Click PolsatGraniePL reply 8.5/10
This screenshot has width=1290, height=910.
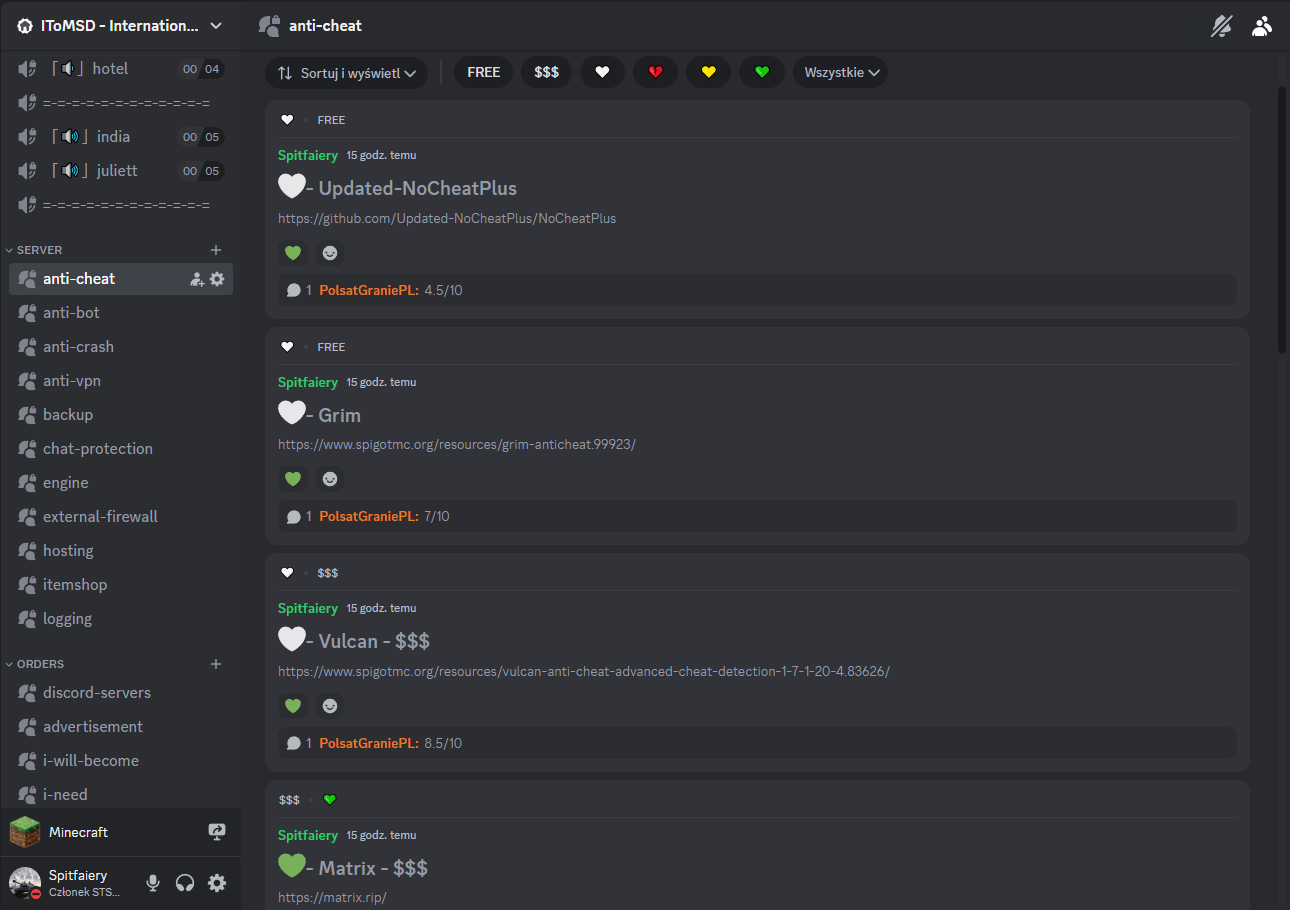pyautogui.click(x=757, y=743)
